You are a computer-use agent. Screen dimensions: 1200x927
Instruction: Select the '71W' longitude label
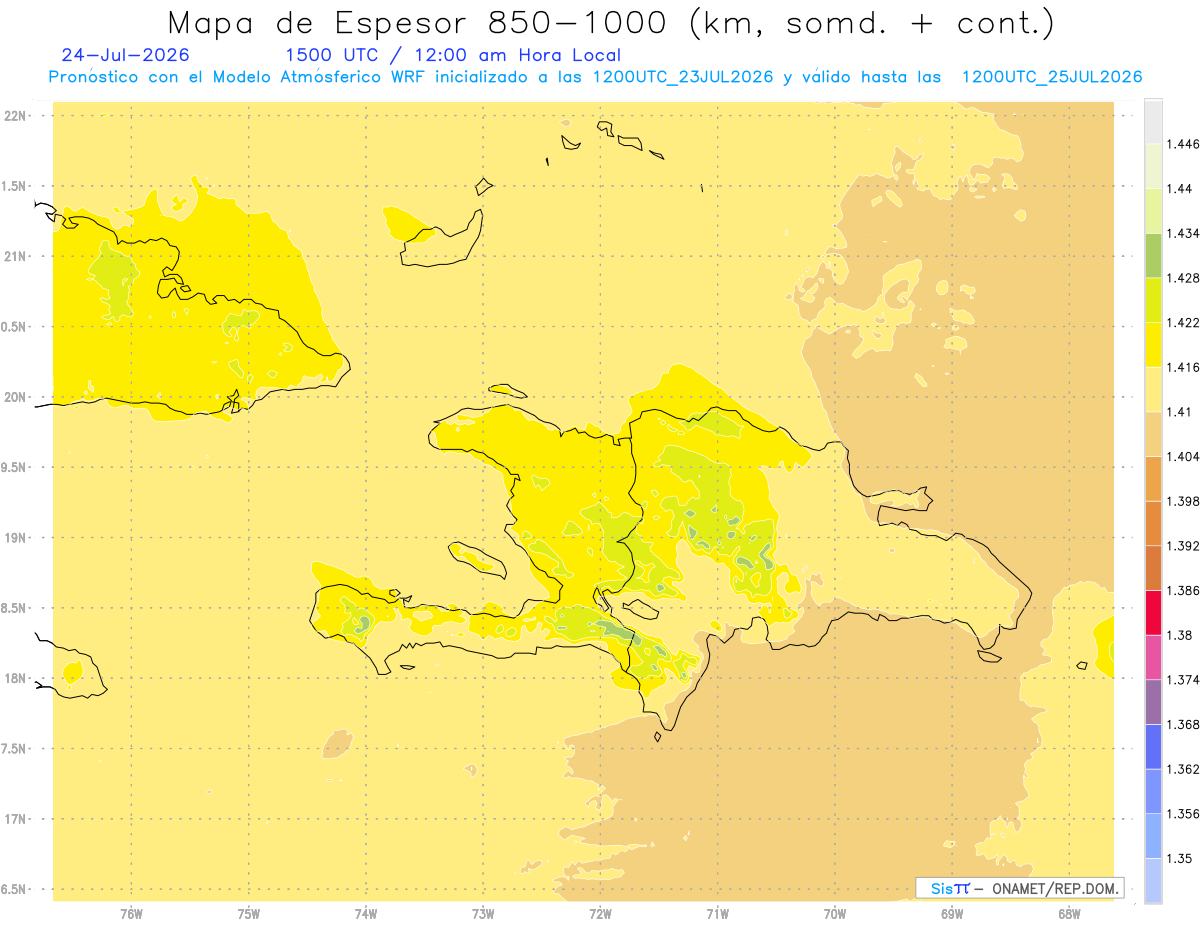point(717,914)
